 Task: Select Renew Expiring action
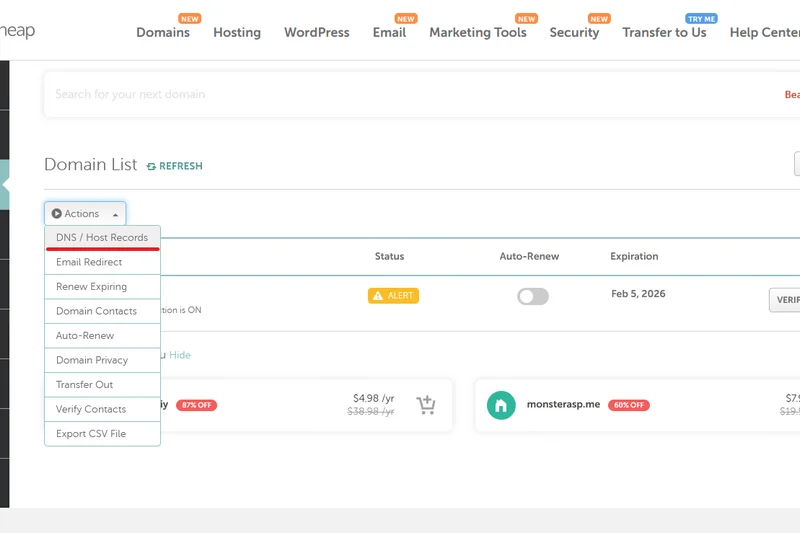pos(103,287)
